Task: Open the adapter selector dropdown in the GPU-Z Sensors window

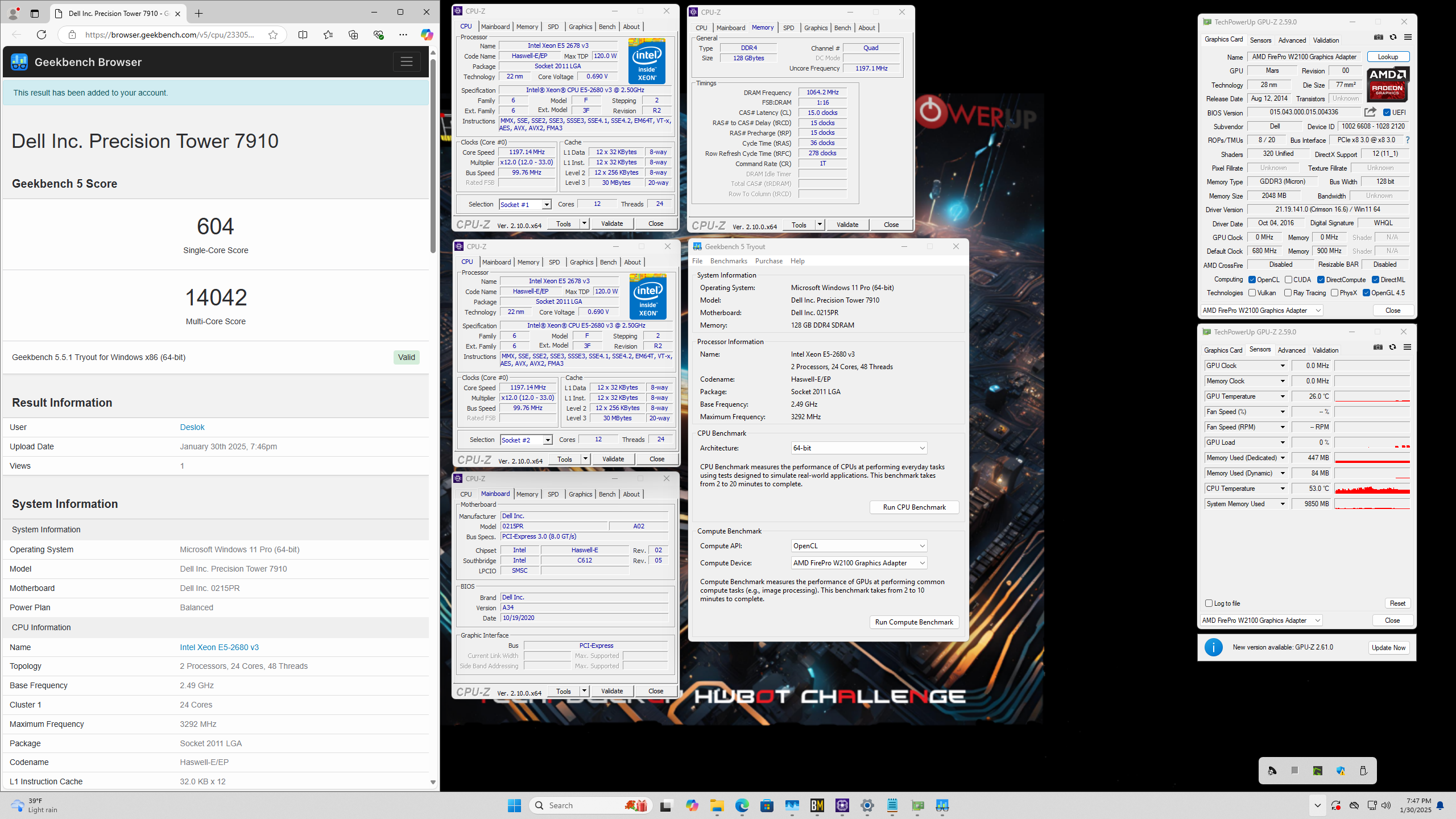Action: click(x=1261, y=620)
